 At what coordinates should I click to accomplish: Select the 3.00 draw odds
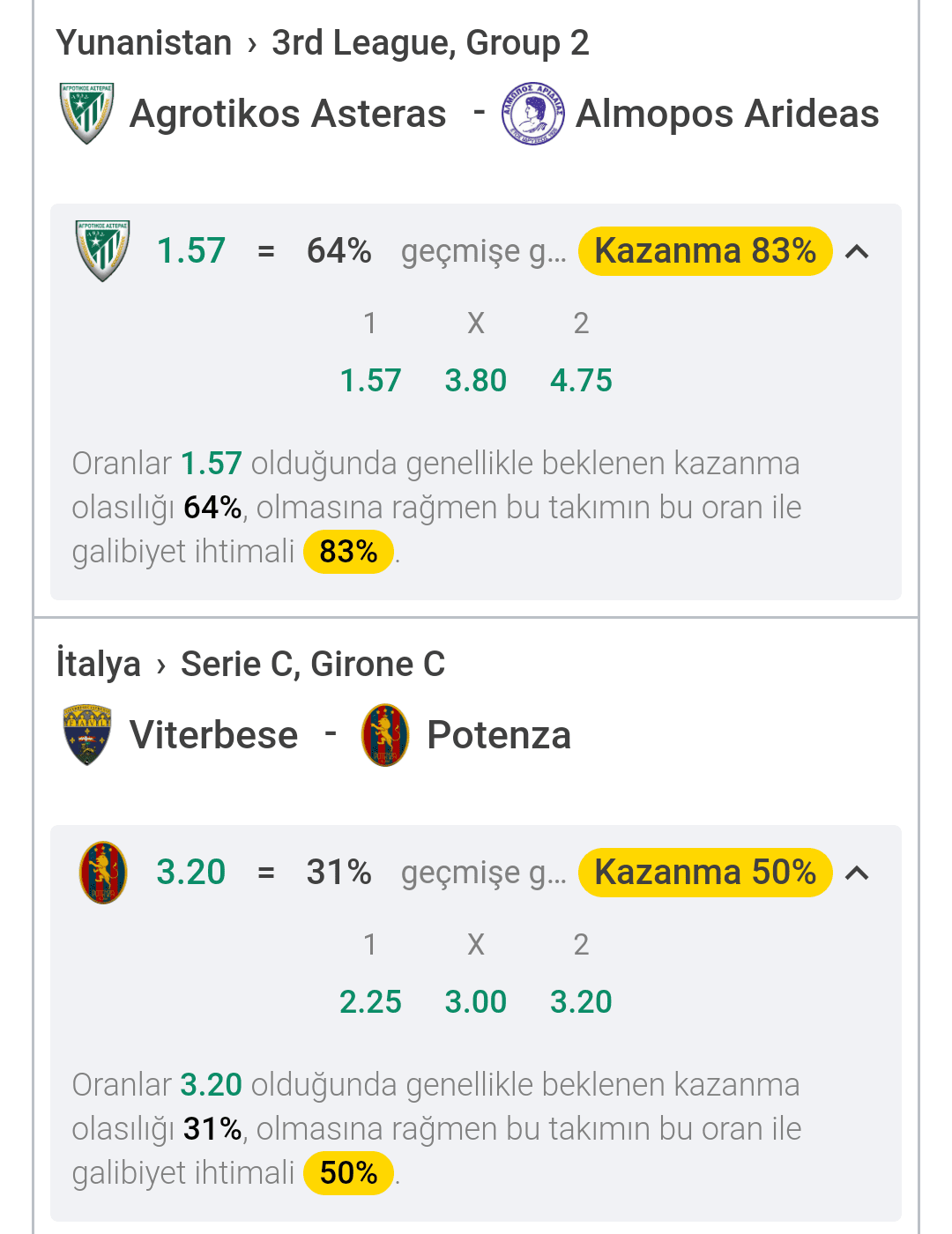pyautogui.click(x=476, y=1002)
